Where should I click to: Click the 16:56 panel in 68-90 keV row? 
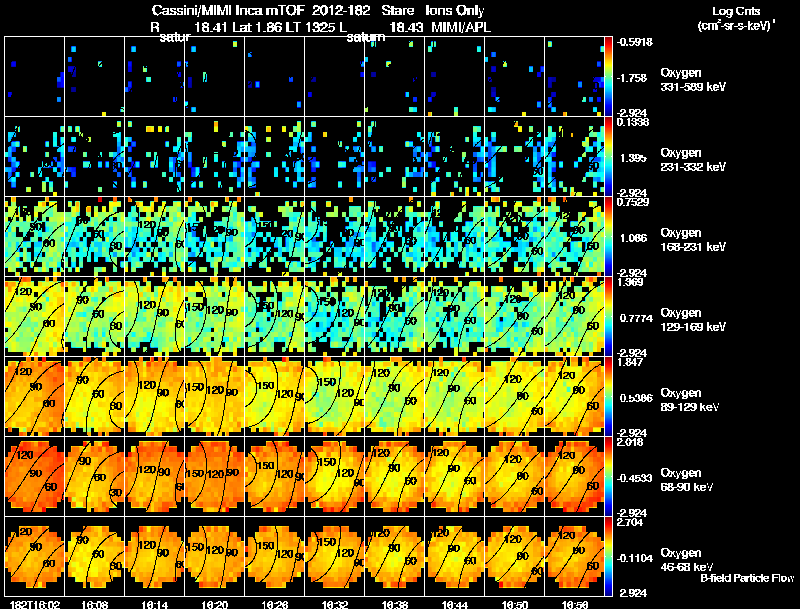(574, 476)
